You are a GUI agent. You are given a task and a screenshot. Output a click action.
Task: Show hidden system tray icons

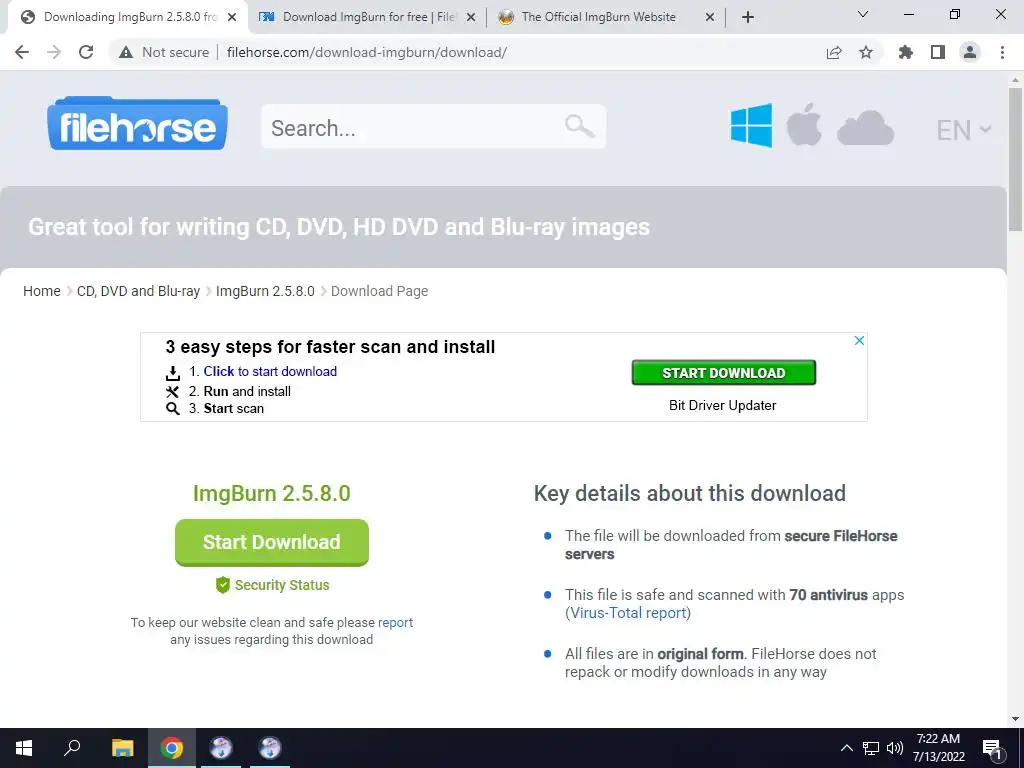846,748
